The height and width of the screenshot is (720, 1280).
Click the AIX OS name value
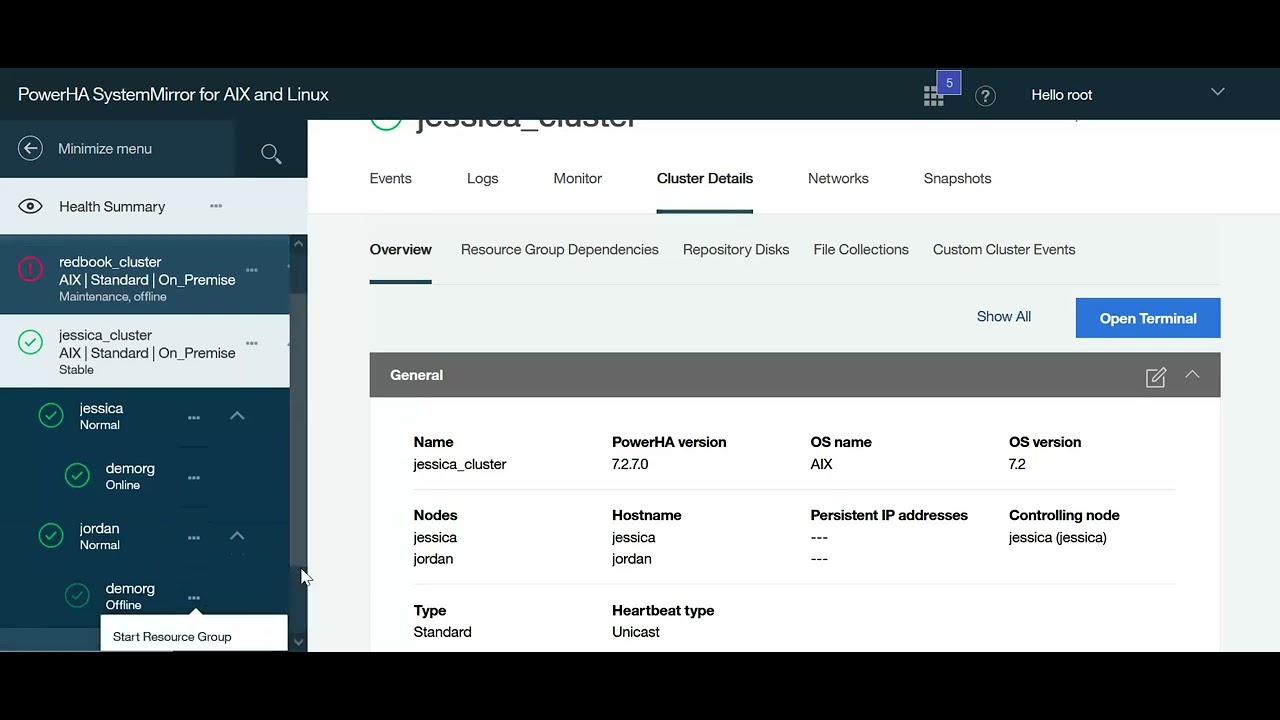click(821, 464)
